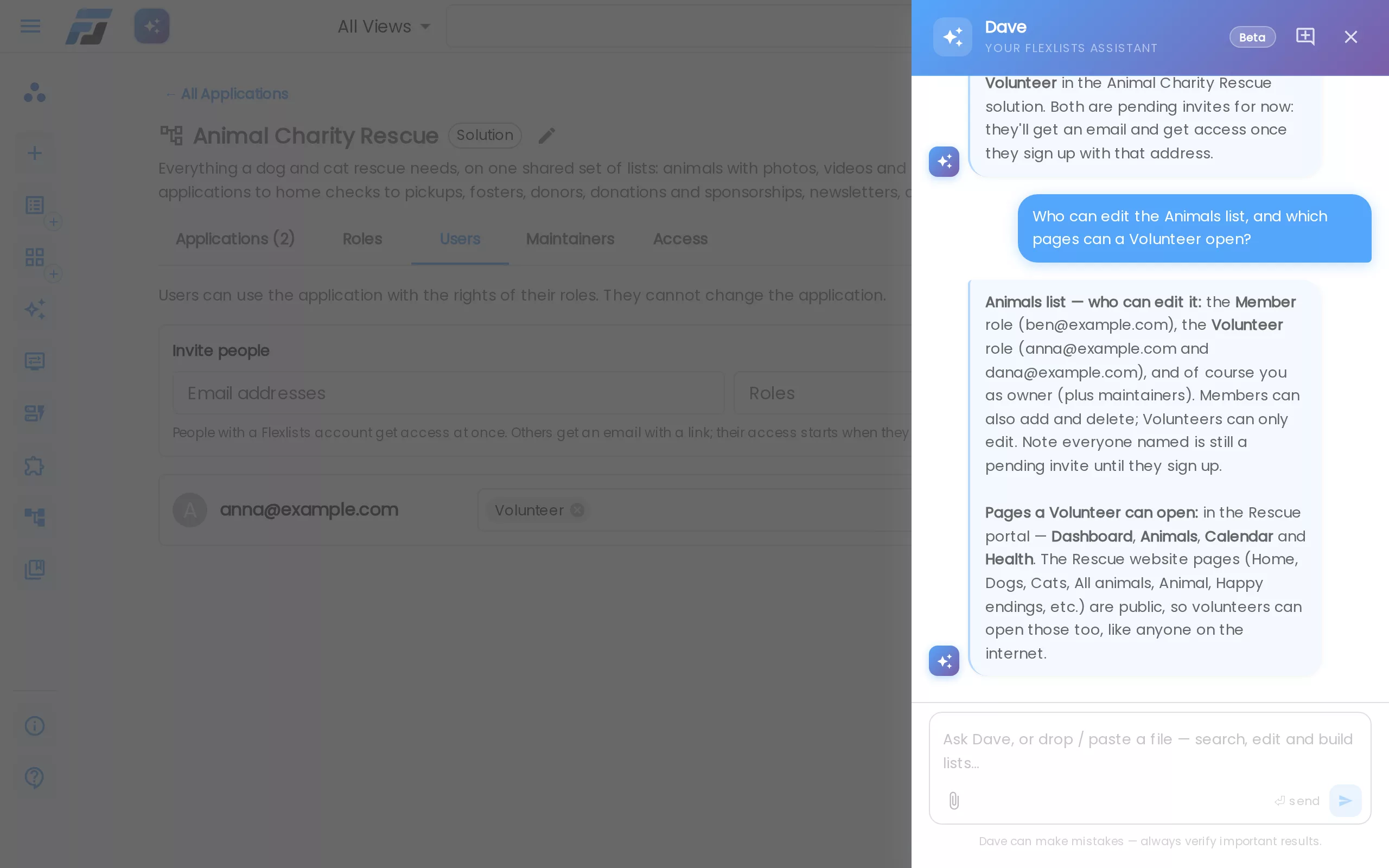Click the small plus badge beside the grid views icon
Image resolution: width=1389 pixels, height=868 pixels.
pos(53,274)
